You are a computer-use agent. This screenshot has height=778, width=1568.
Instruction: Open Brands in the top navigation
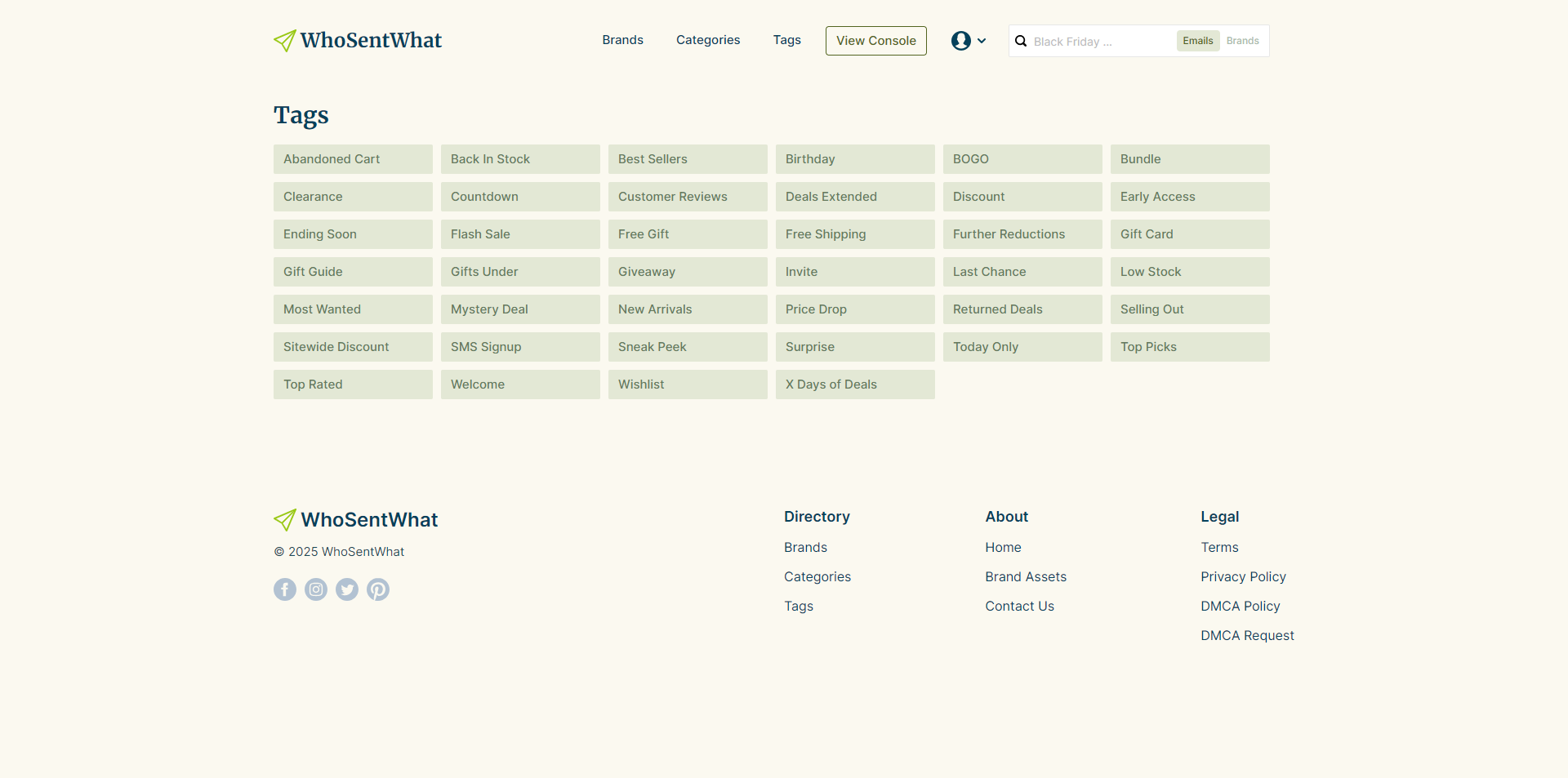(622, 40)
